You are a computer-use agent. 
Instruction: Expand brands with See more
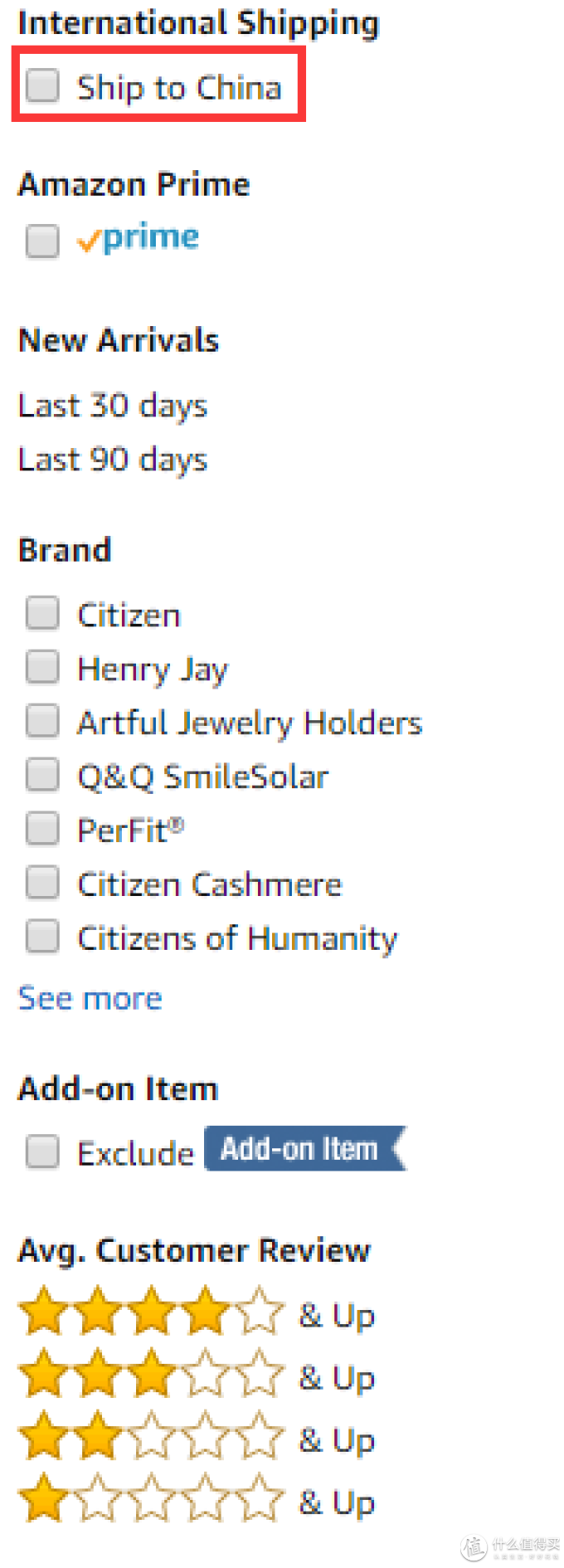tap(90, 998)
